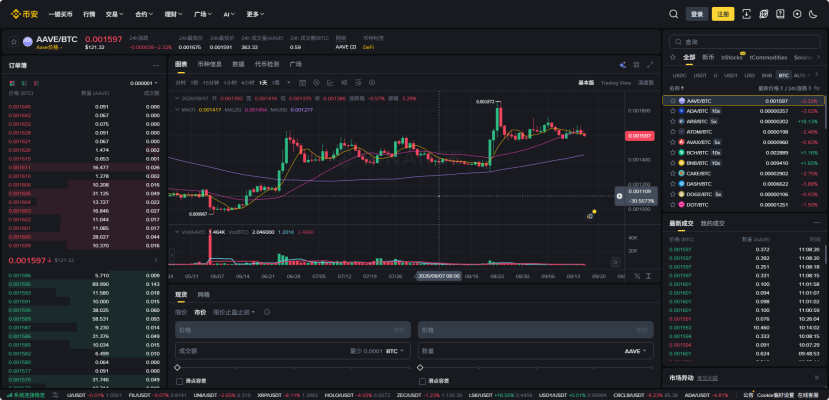Favorite DOGE/BTC via its row star

click(x=673, y=194)
